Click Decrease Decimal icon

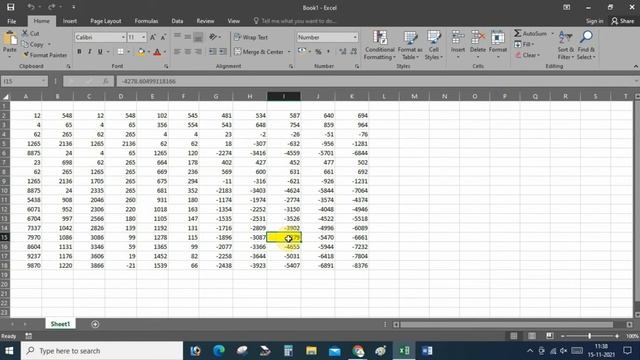[353, 52]
